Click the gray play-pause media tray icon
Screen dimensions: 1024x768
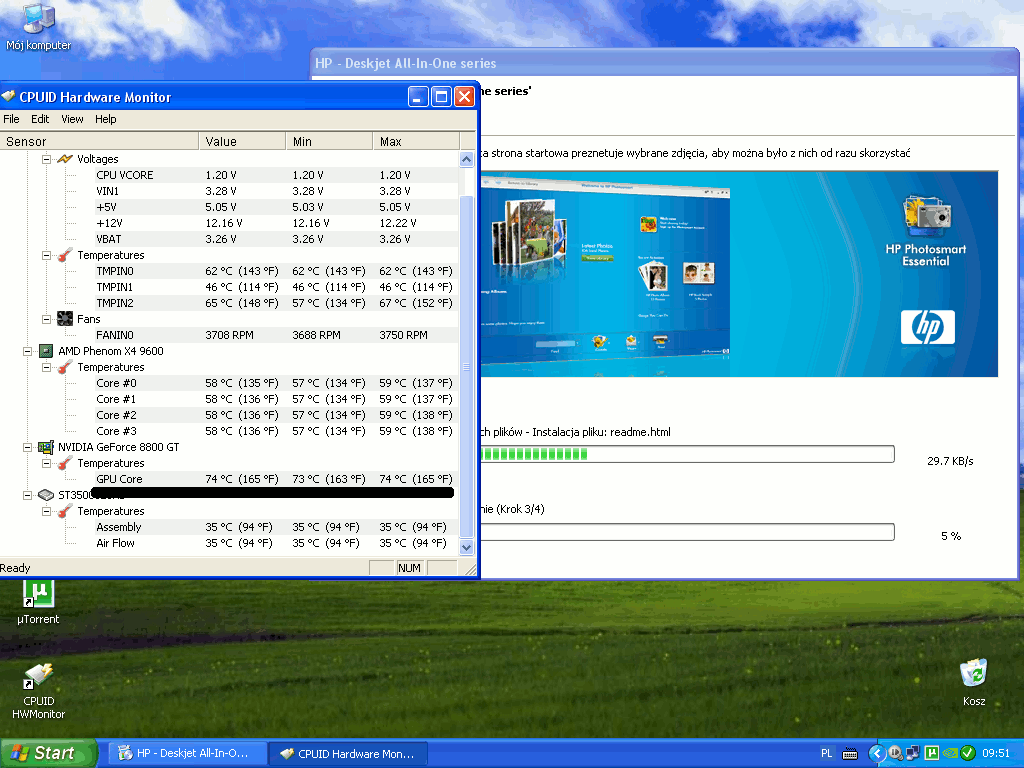[x=895, y=753]
